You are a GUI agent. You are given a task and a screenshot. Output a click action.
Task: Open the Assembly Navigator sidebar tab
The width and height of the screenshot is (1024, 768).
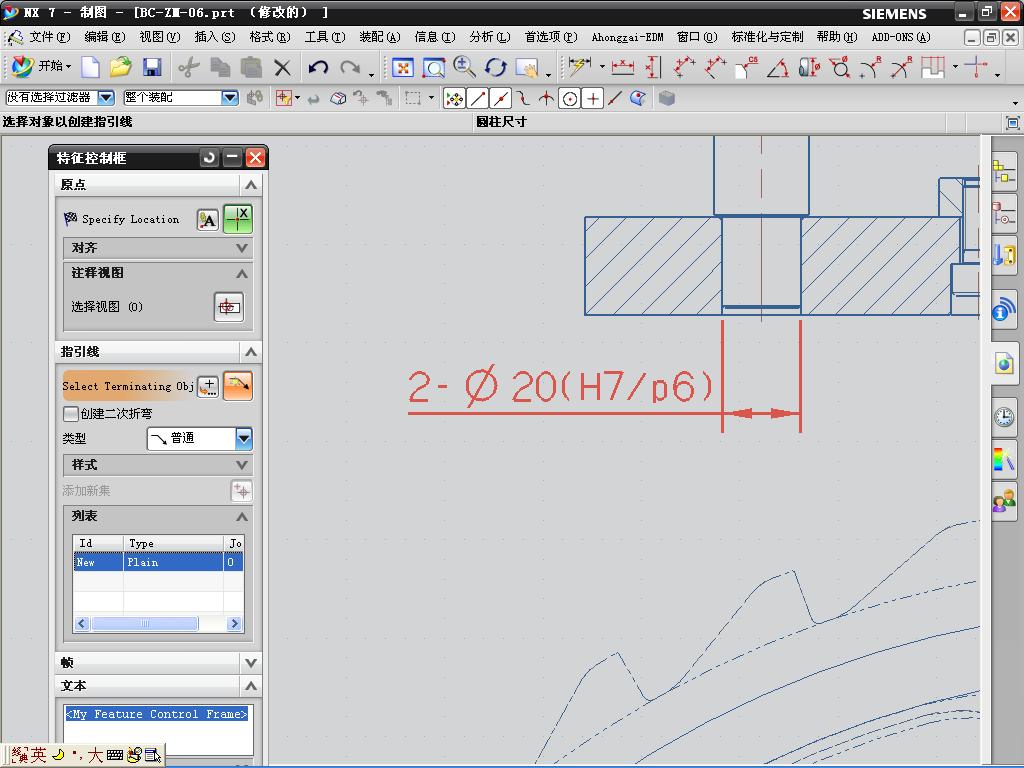coord(1004,172)
